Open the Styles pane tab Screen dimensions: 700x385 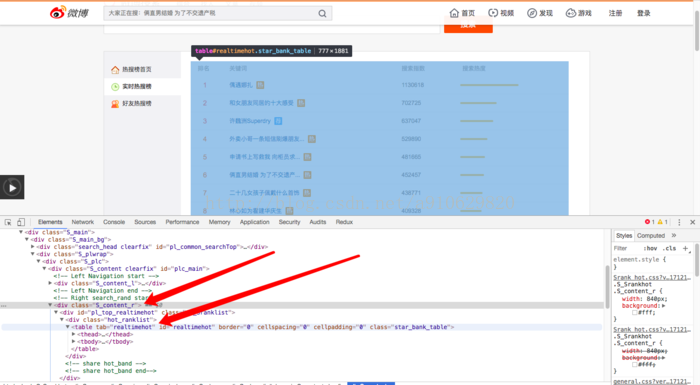[x=624, y=235]
